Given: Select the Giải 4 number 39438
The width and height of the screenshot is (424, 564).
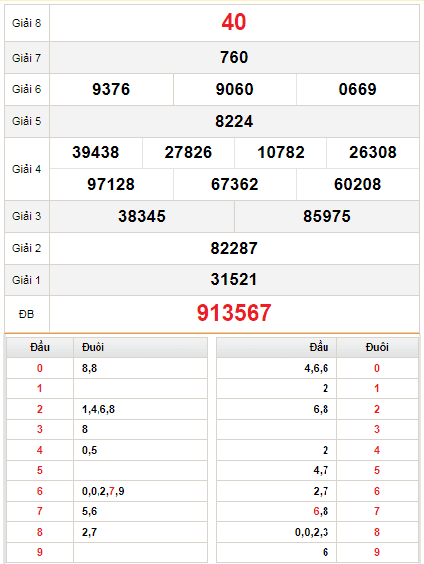Looking at the screenshot, I should click(96, 153).
